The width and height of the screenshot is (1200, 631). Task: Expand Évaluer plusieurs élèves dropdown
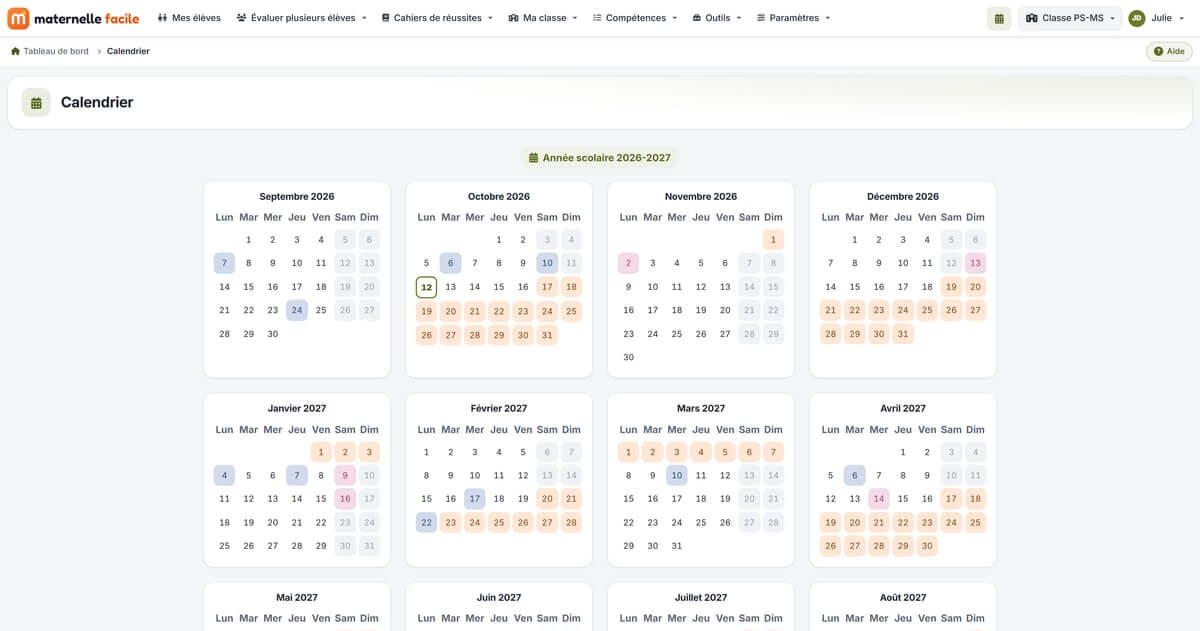click(x=302, y=18)
